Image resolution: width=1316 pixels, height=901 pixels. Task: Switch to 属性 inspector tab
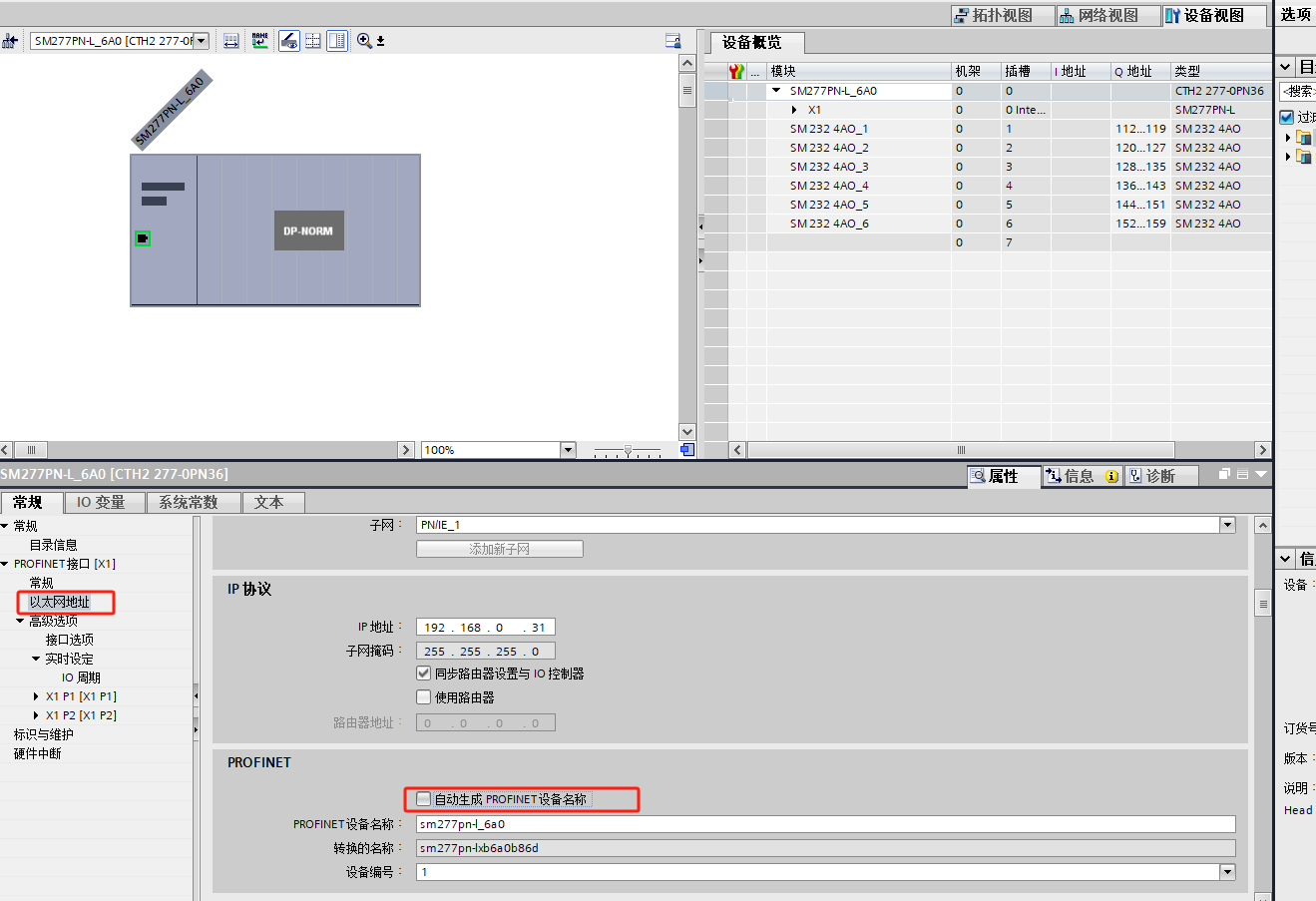[1004, 476]
